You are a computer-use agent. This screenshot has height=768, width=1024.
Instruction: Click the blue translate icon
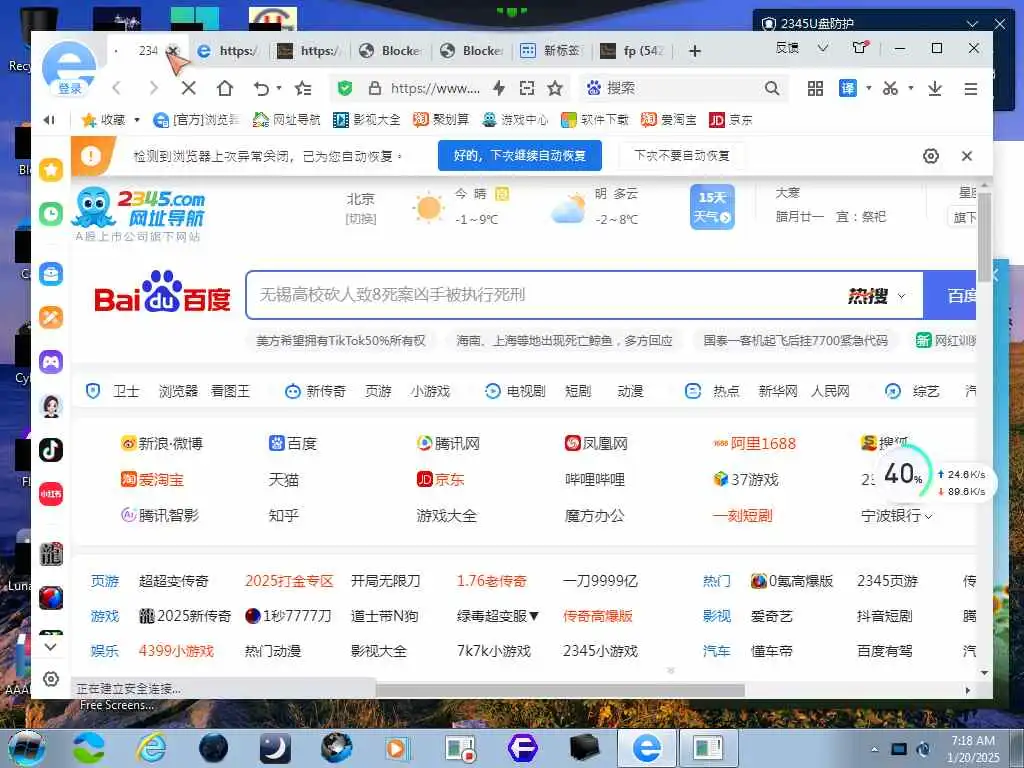[x=848, y=88]
